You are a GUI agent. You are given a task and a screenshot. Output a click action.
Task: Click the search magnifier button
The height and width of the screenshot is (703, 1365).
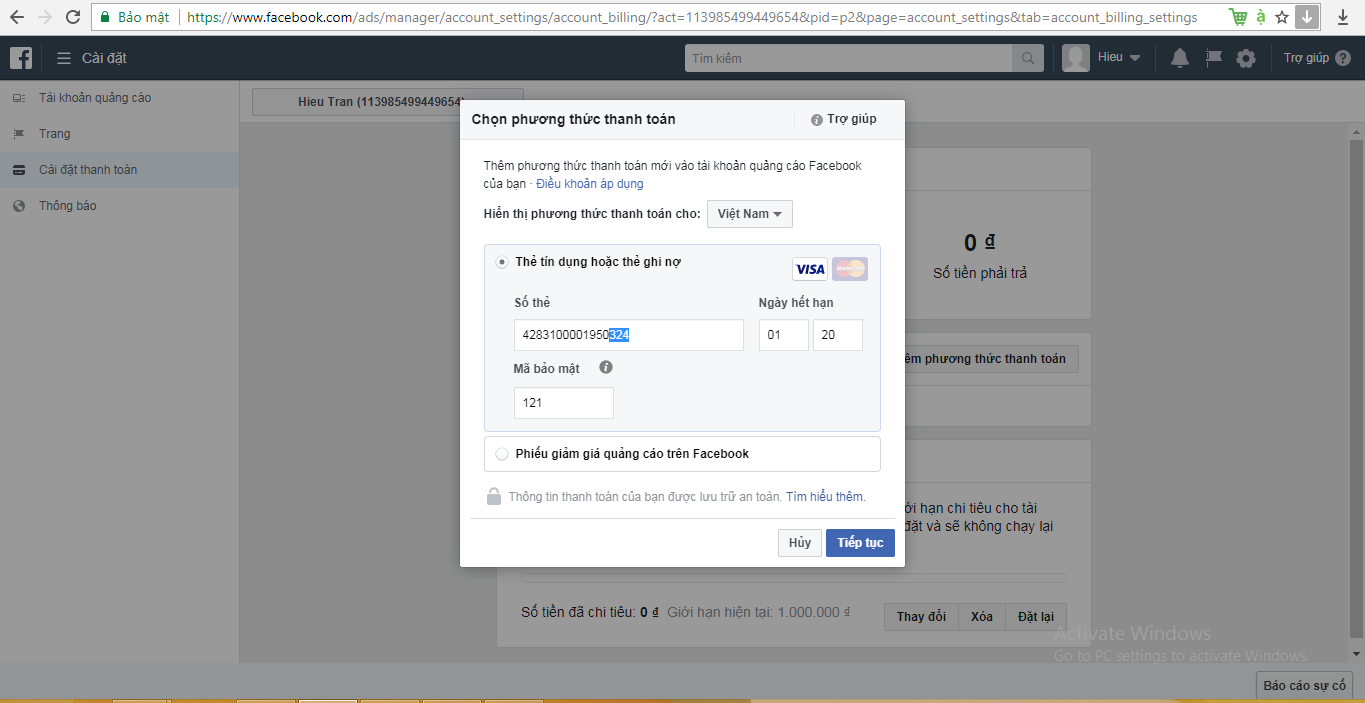point(1027,58)
